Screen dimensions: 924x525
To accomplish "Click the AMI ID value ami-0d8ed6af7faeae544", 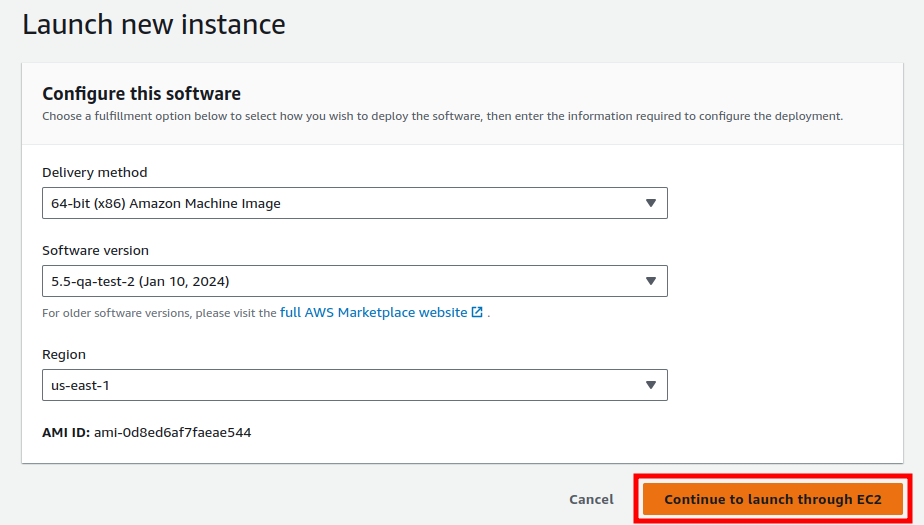I will (173, 432).
